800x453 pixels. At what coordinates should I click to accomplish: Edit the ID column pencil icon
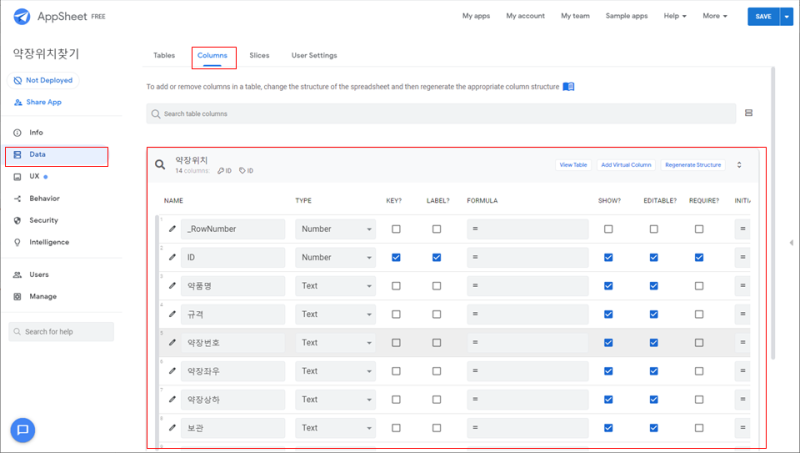172,257
